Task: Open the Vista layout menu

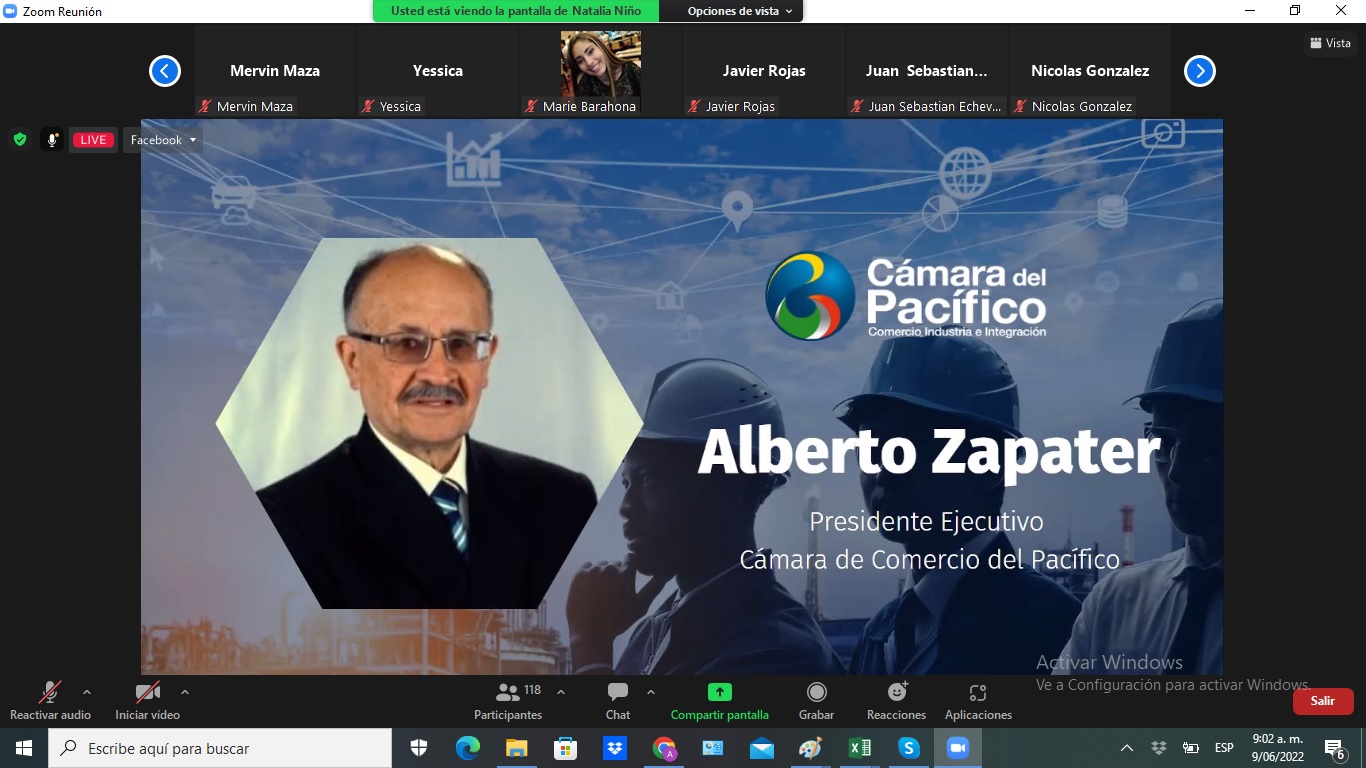Action: (1331, 43)
